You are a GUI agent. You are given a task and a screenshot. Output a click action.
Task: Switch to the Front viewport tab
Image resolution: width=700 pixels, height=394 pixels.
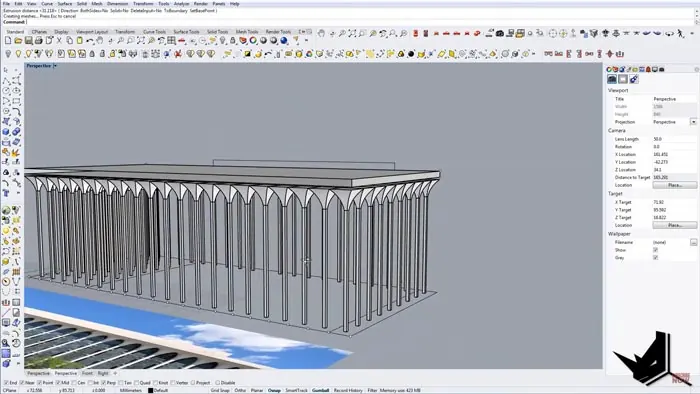(x=88, y=373)
